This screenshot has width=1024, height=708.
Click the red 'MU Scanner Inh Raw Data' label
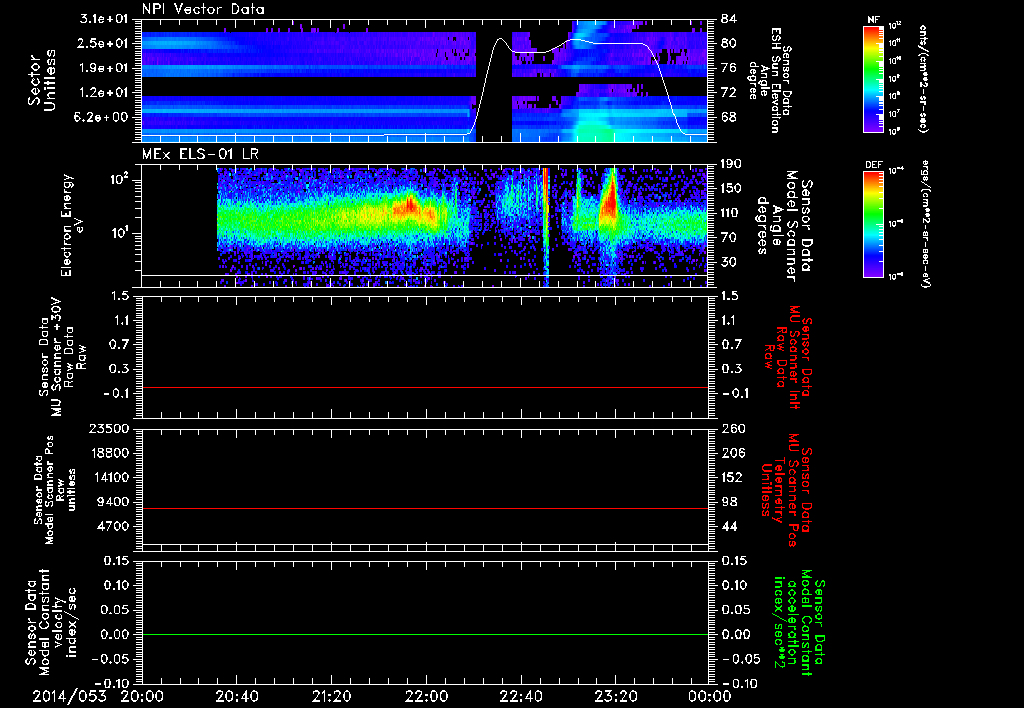pos(788,357)
